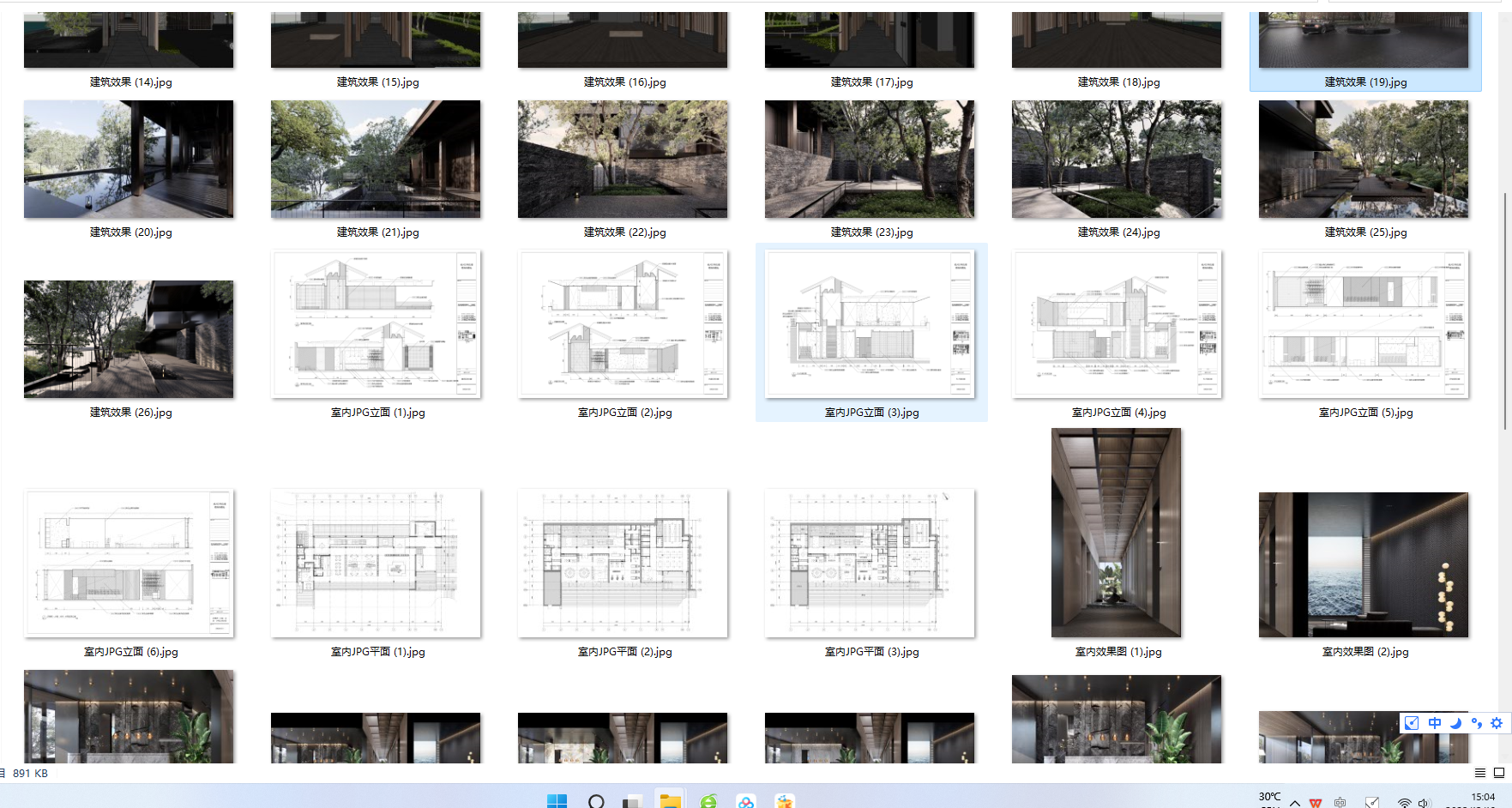
Task: Click the IME toolbar logo icon
Action: 1412,723
